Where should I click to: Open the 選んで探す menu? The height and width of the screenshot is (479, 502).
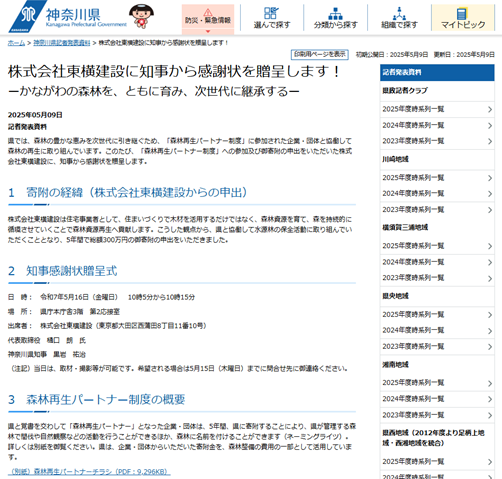(272, 18)
